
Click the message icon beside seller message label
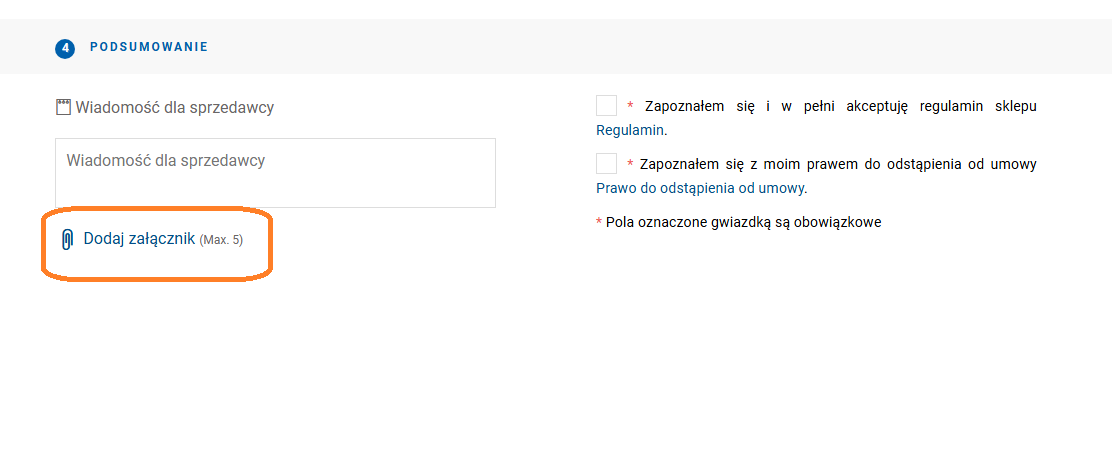(x=63, y=107)
